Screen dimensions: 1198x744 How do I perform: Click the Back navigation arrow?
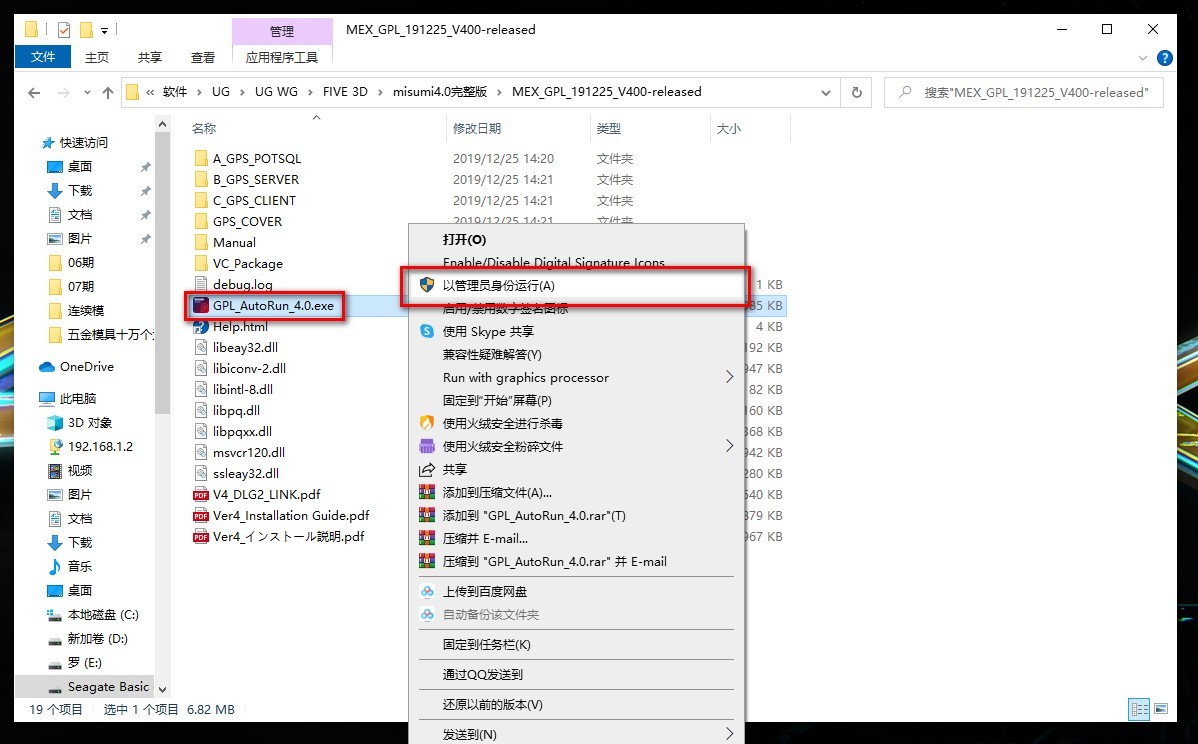pos(33,92)
